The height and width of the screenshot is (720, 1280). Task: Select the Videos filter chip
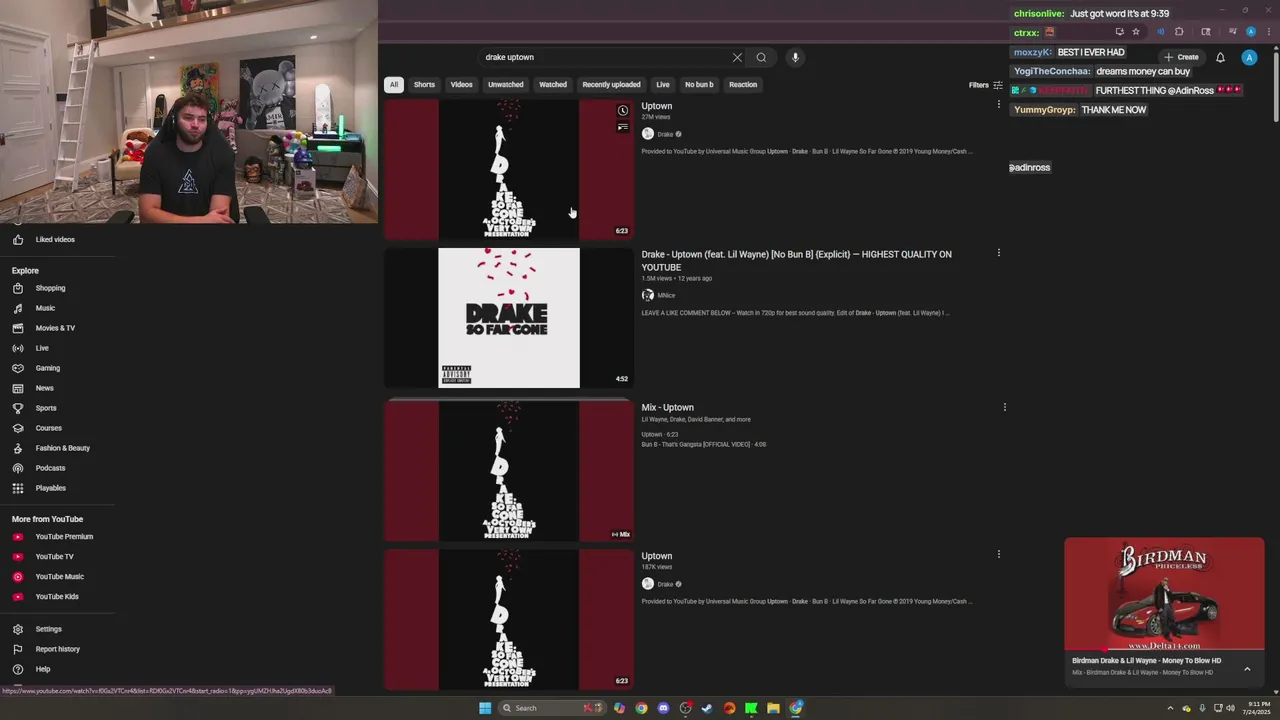coord(461,85)
